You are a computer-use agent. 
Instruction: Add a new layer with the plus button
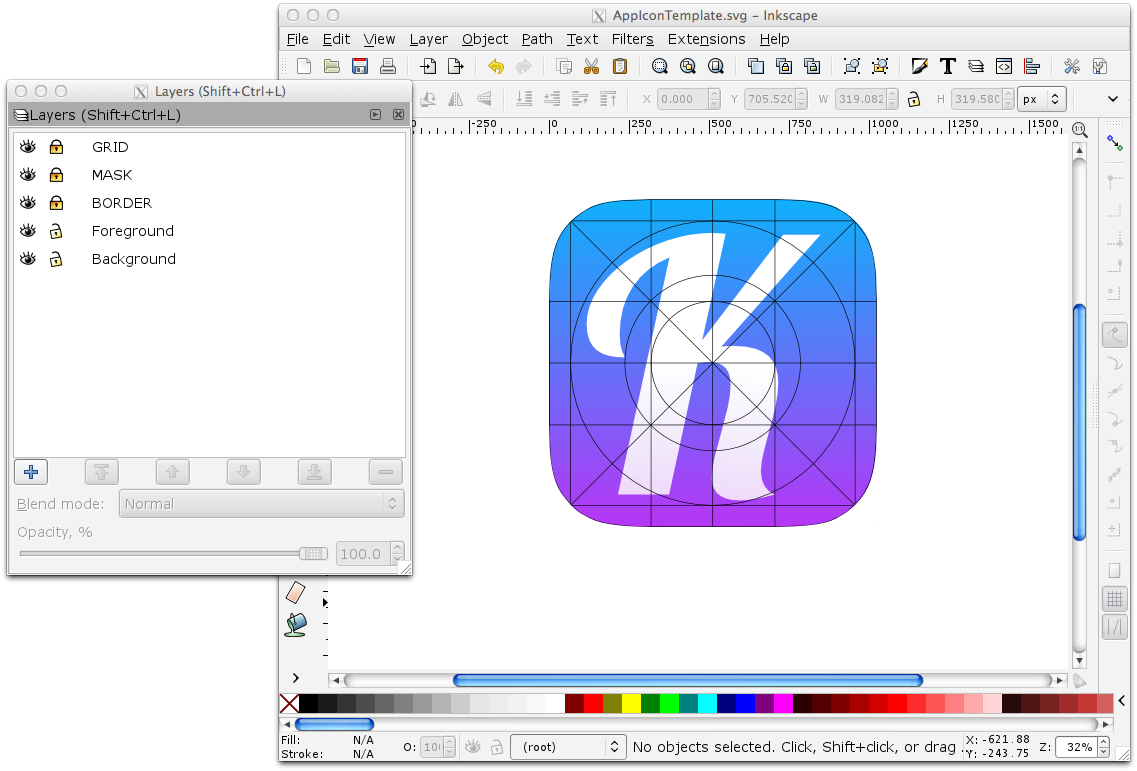coord(30,471)
